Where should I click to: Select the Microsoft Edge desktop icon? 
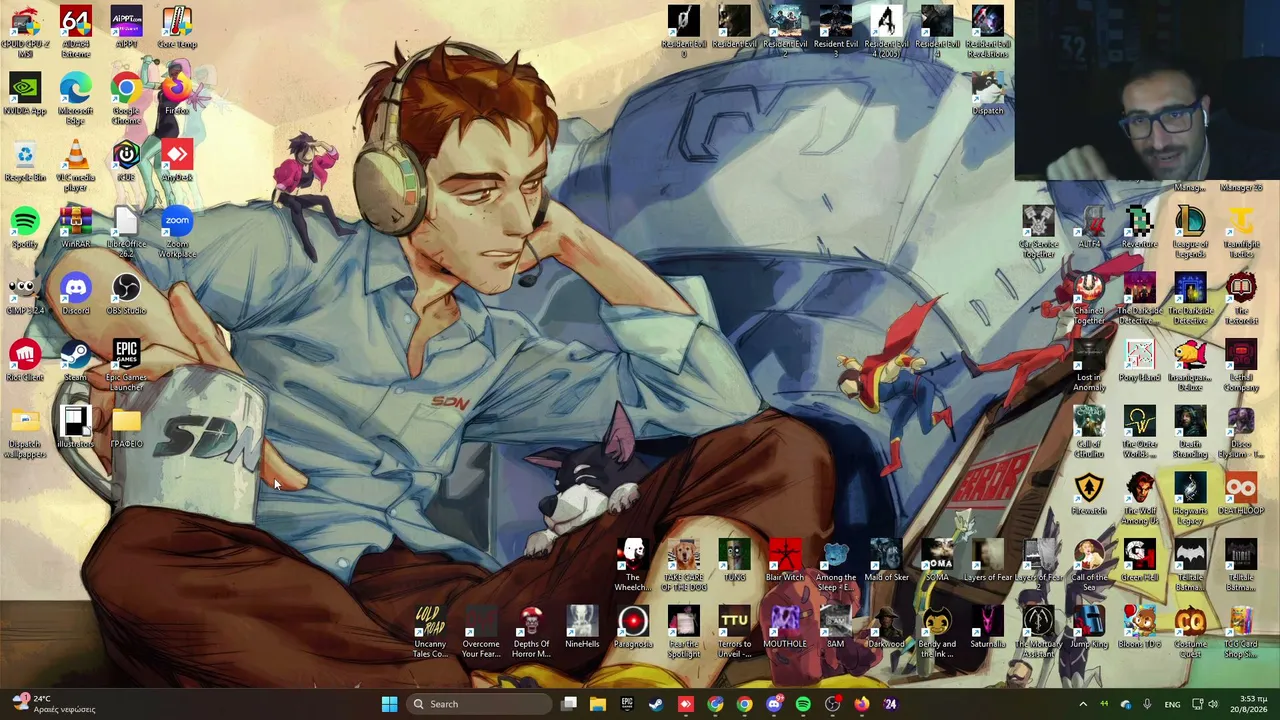pos(75,99)
